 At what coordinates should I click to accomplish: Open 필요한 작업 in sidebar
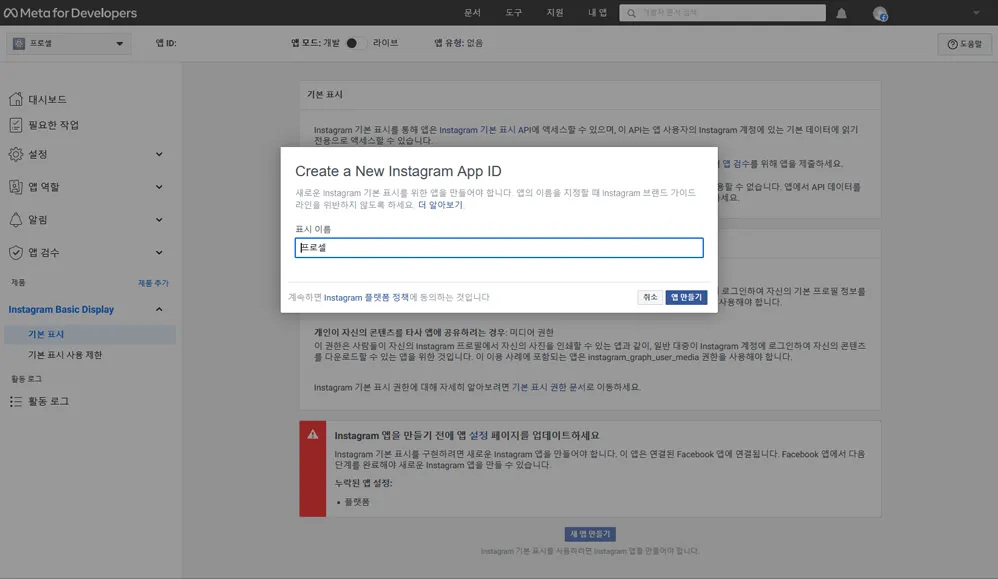[x=53, y=125]
